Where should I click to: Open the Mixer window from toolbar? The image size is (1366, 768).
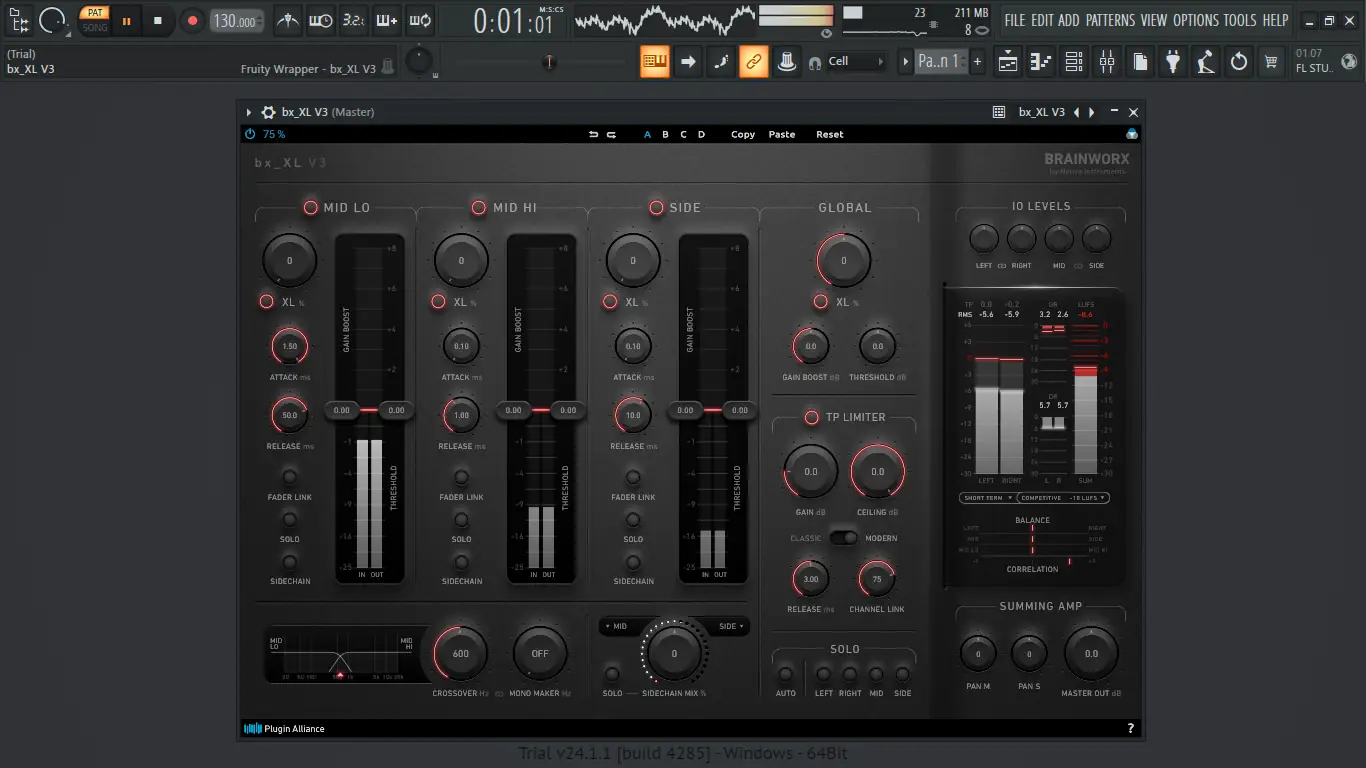1106,62
